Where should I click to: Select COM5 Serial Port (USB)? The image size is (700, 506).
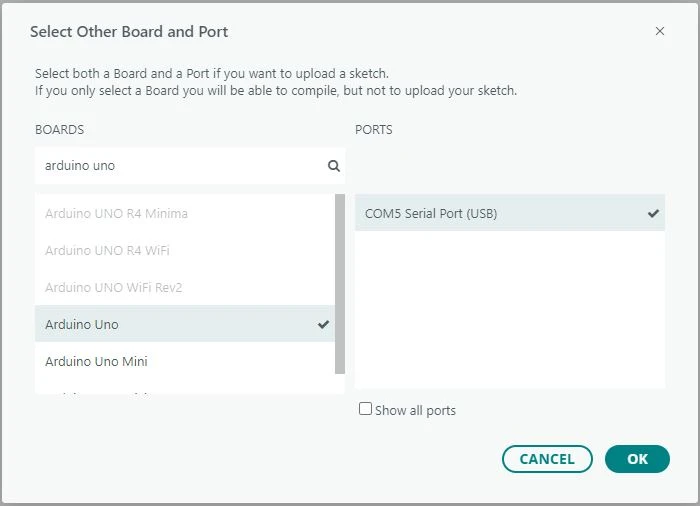click(x=431, y=214)
